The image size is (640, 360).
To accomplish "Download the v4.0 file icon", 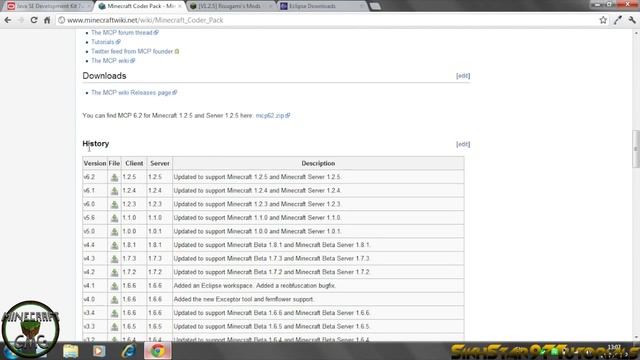I will pyautogui.click(x=114, y=300).
